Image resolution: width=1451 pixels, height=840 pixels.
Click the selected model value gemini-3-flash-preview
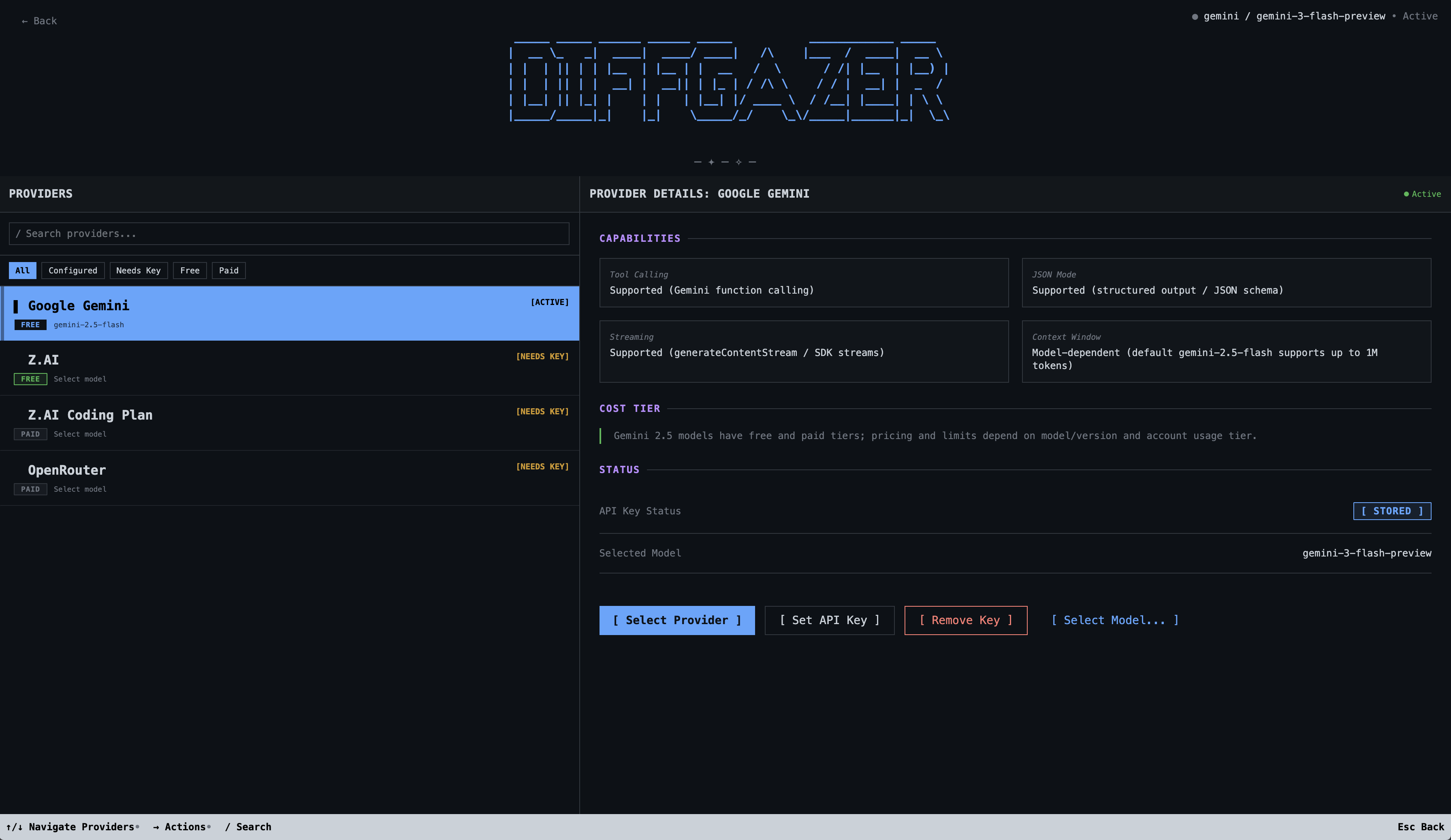(1366, 553)
